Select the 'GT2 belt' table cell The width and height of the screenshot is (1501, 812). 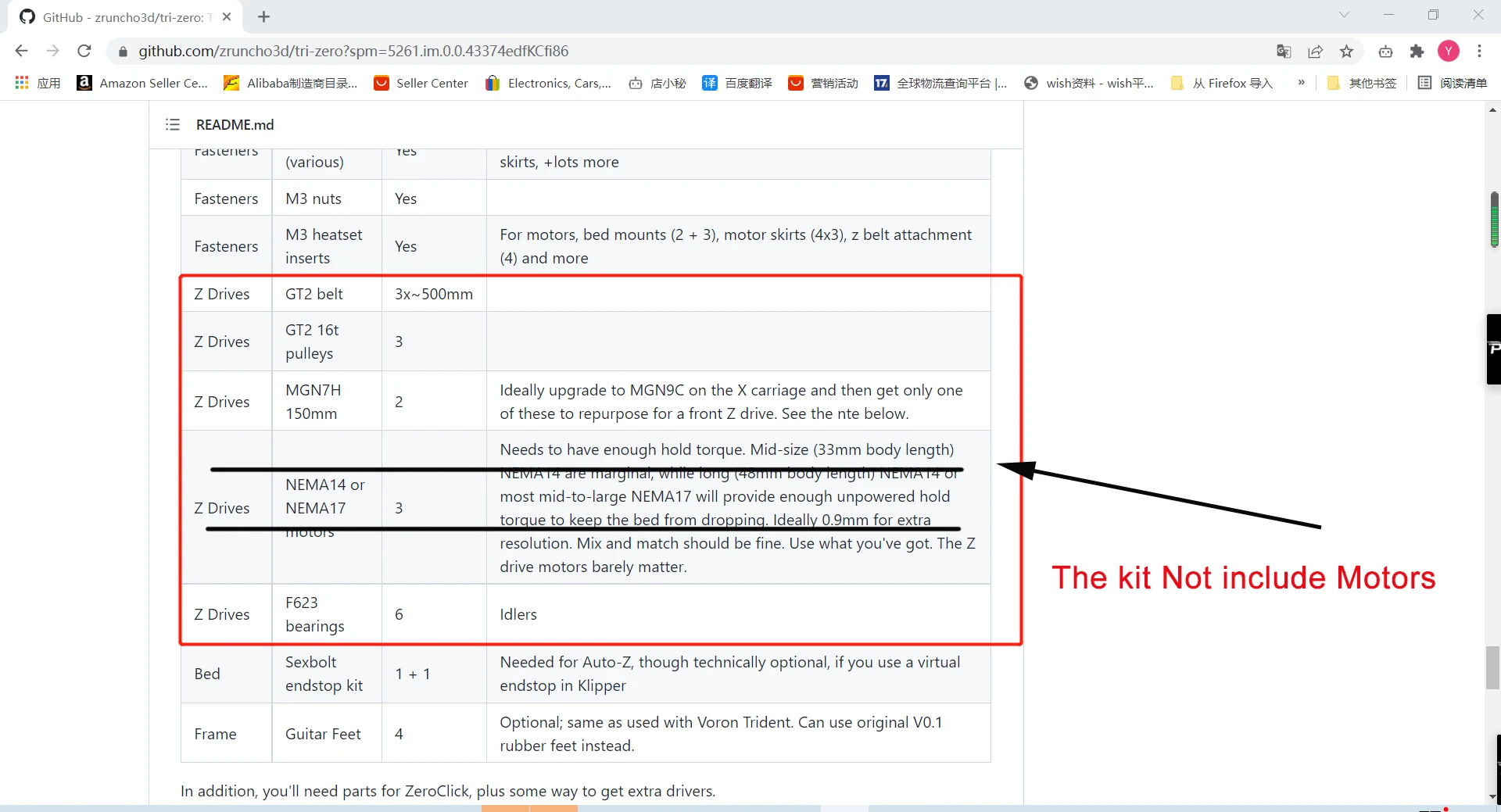[x=327, y=294]
